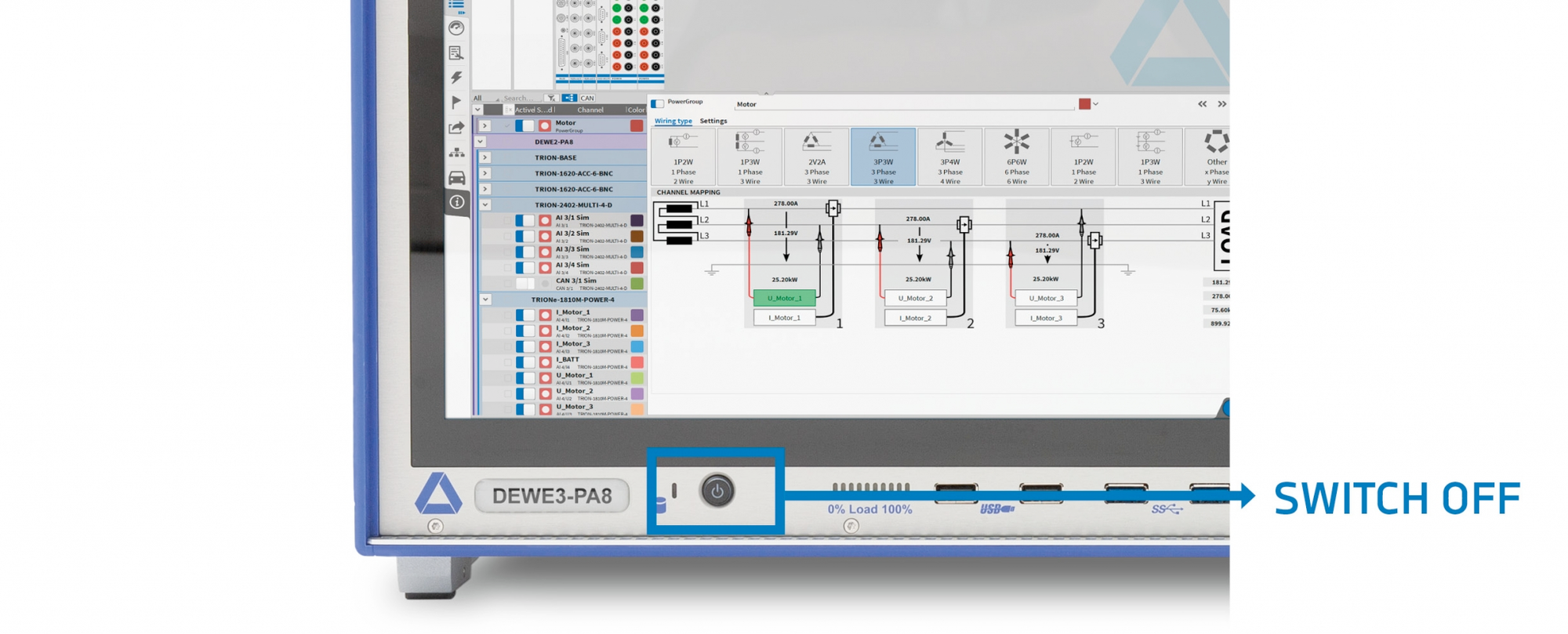This screenshot has height=634, width=1568.
Task: Sort by the Color column header
Action: tap(636, 110)
